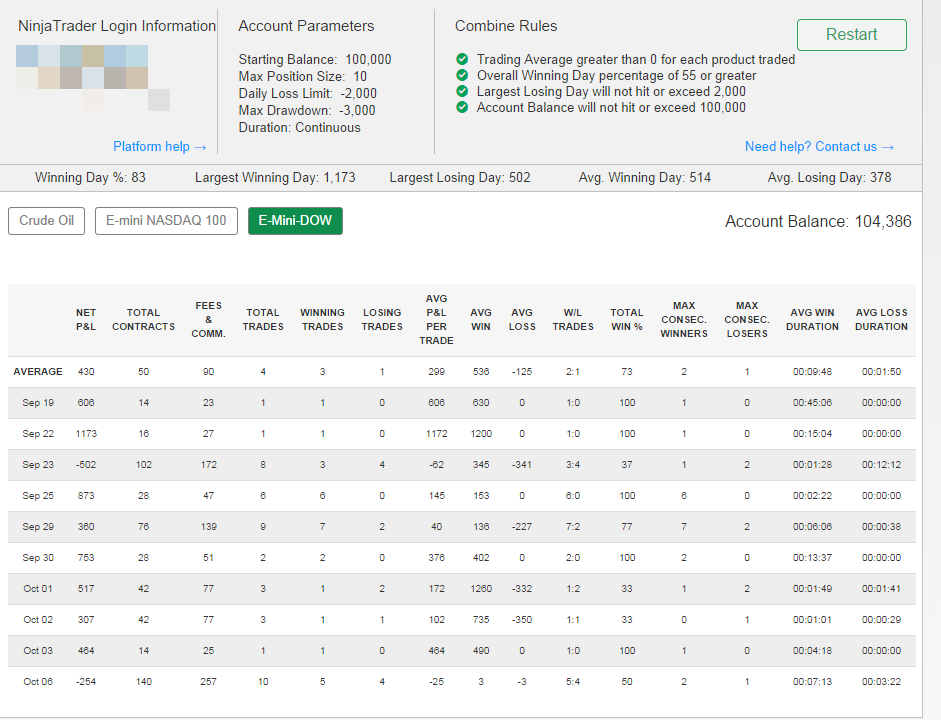
Task: Click the 1173 net P&L value for Sep 22
Action: point(86,434)
